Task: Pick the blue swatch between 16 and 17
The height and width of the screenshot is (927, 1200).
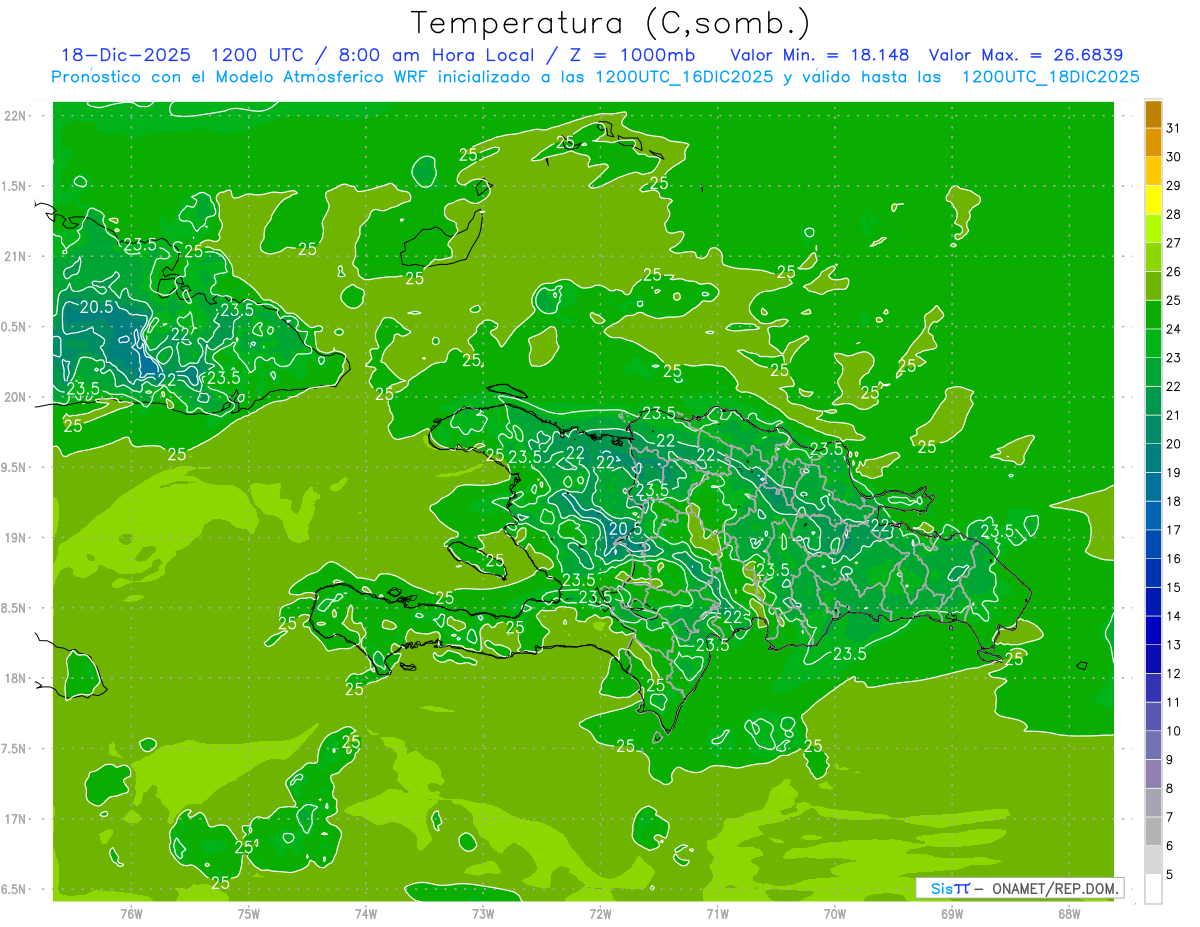Action: pos(1153,544)
